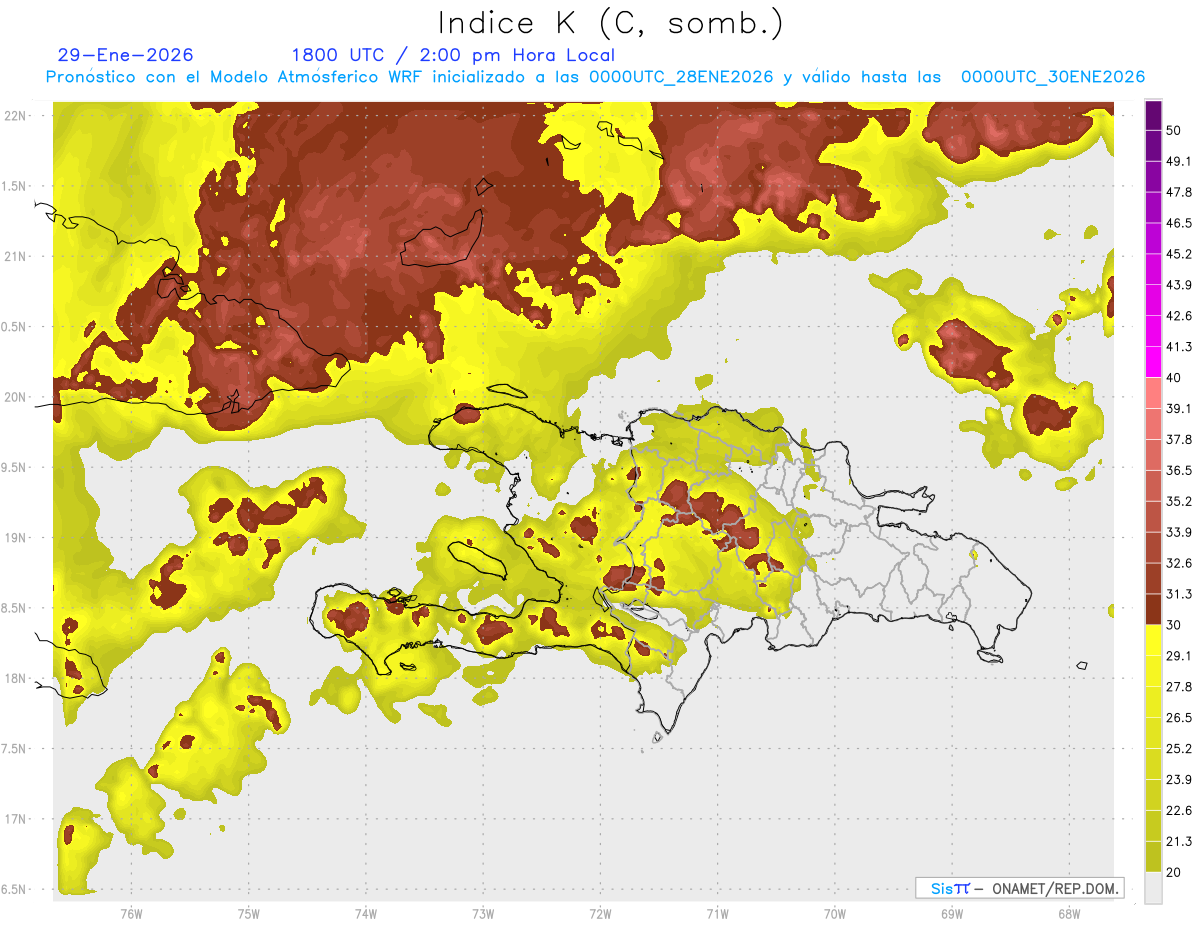Click the "27.8" color bar value

click(1179, 687)
